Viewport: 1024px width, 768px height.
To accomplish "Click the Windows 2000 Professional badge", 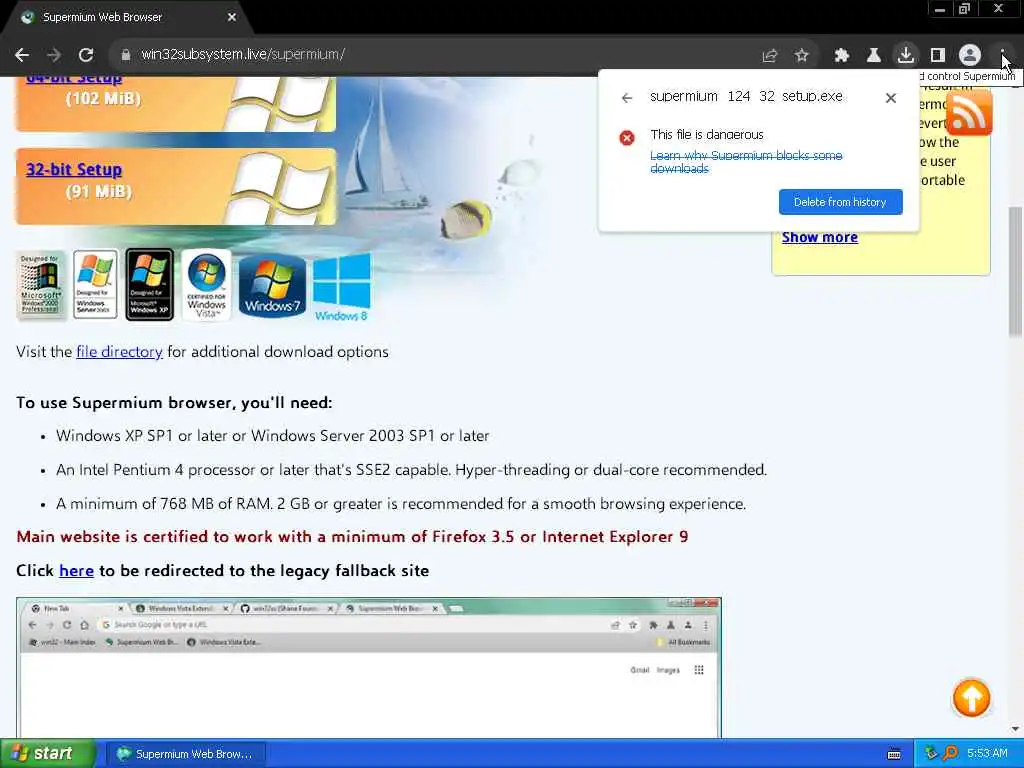I will [40, 285].
